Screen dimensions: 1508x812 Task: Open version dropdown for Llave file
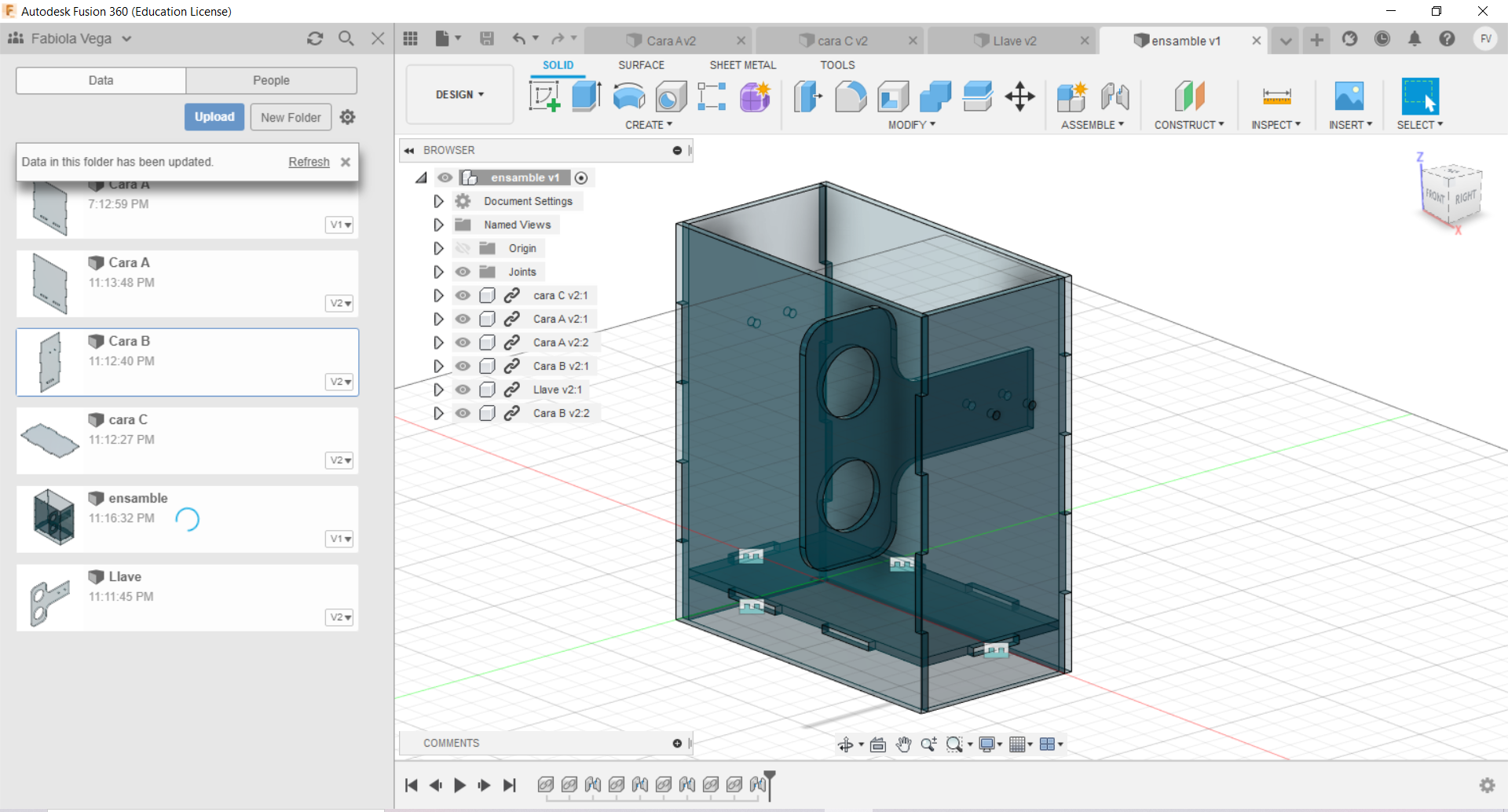click(x=339, y=617)
